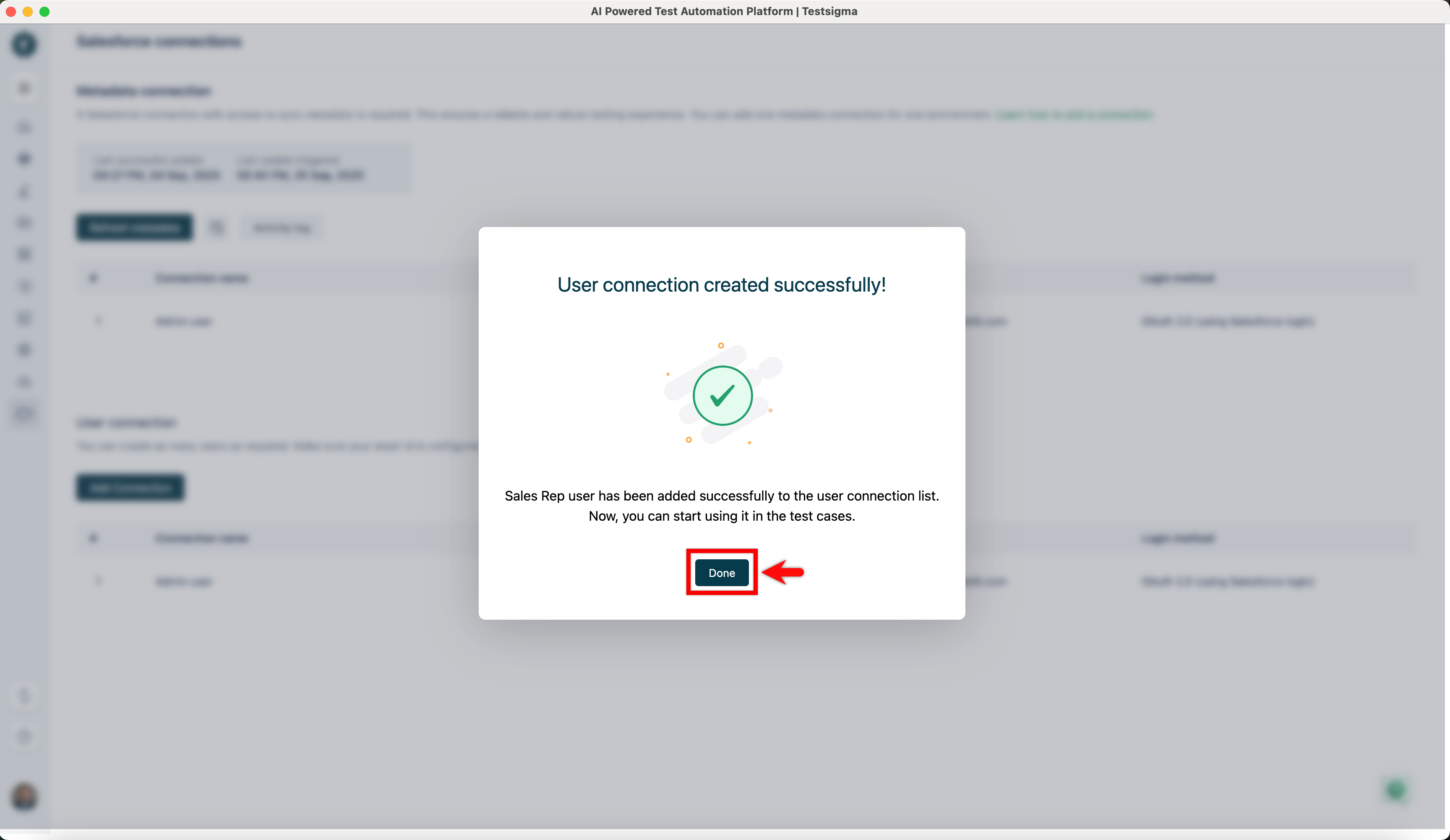Click Login method header in lower table

tap(1178, 538)
